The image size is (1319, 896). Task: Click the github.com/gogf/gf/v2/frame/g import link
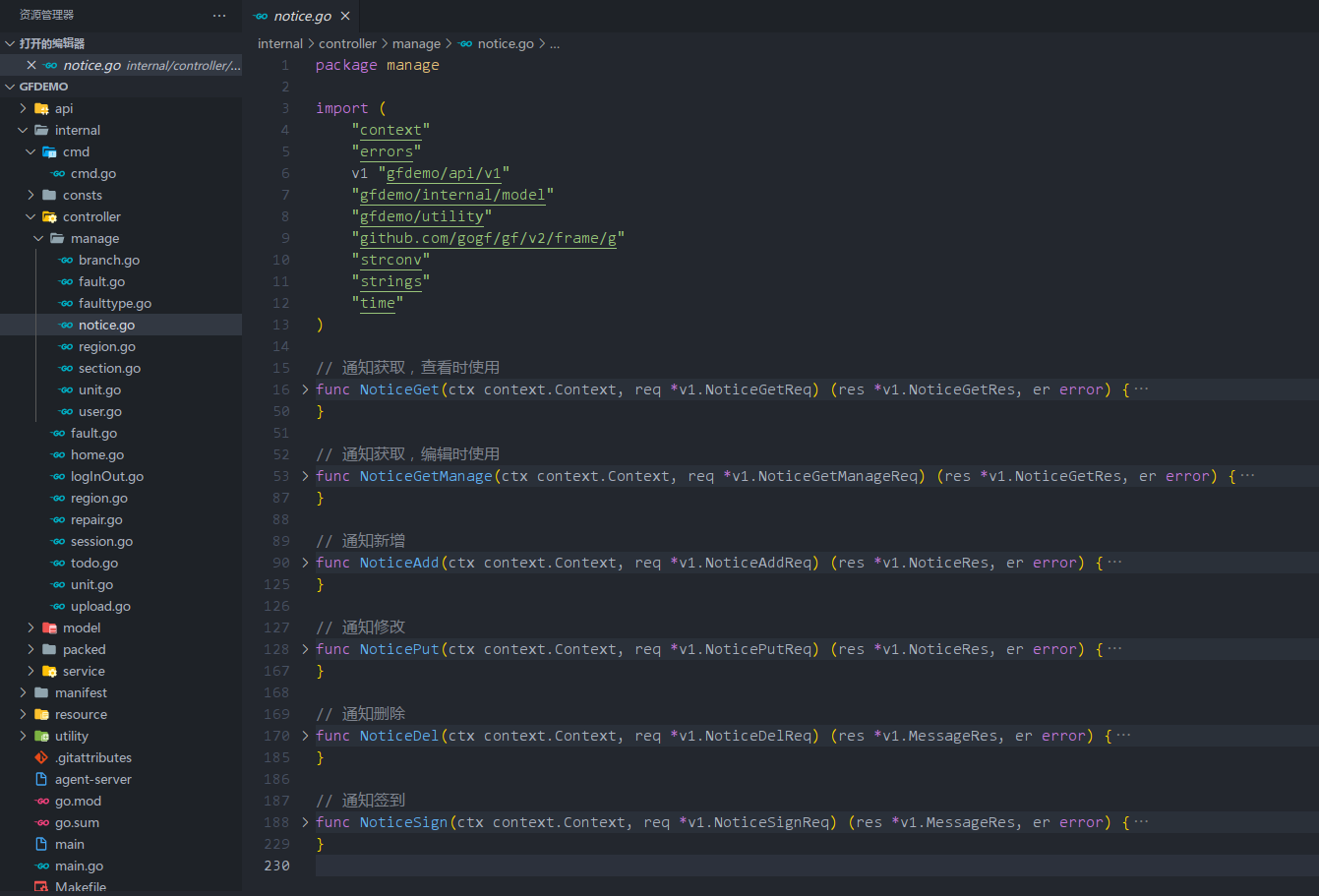(x=488, y=238)
